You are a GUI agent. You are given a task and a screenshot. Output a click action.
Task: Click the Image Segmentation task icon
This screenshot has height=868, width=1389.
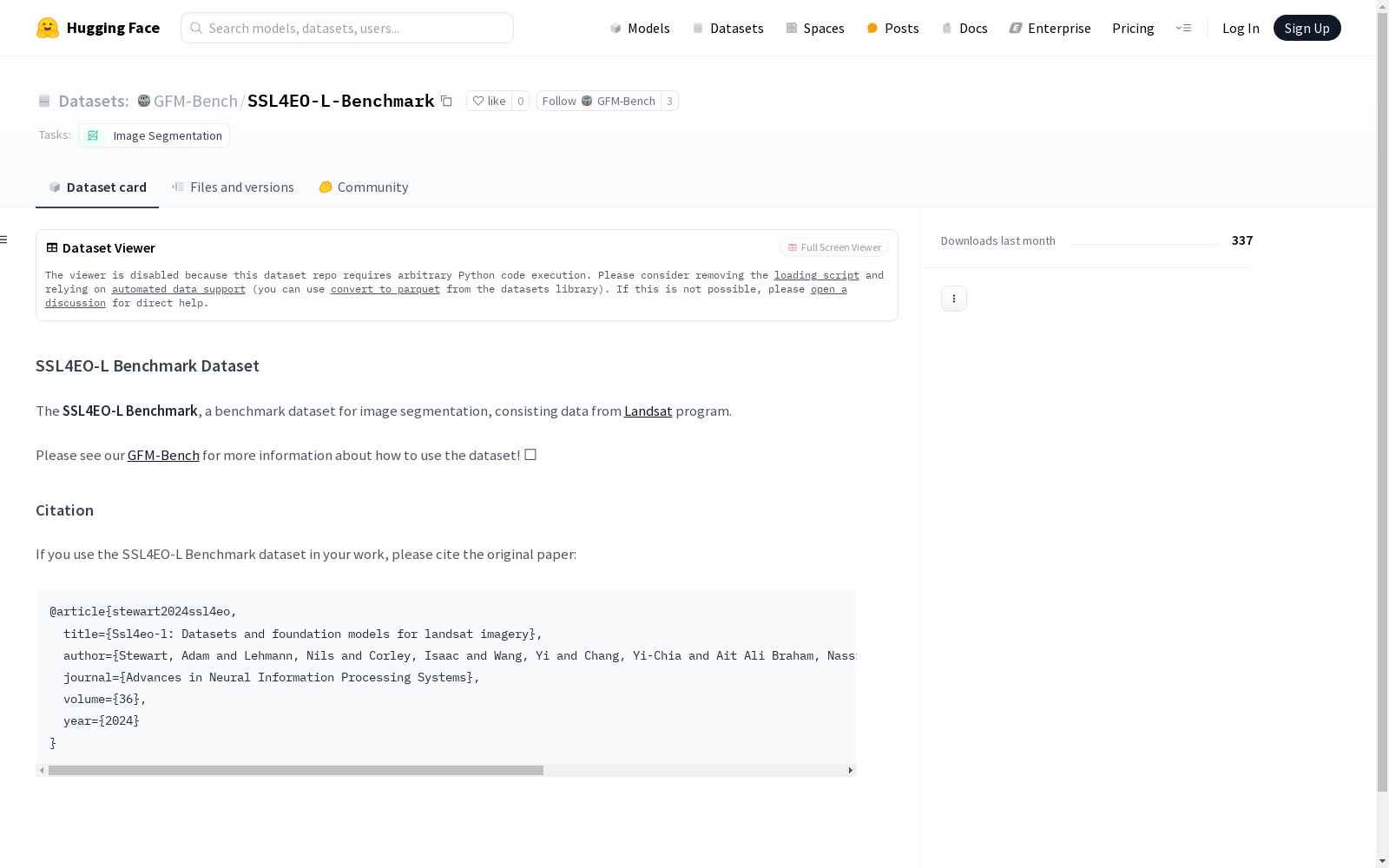(x=93, y=135)
